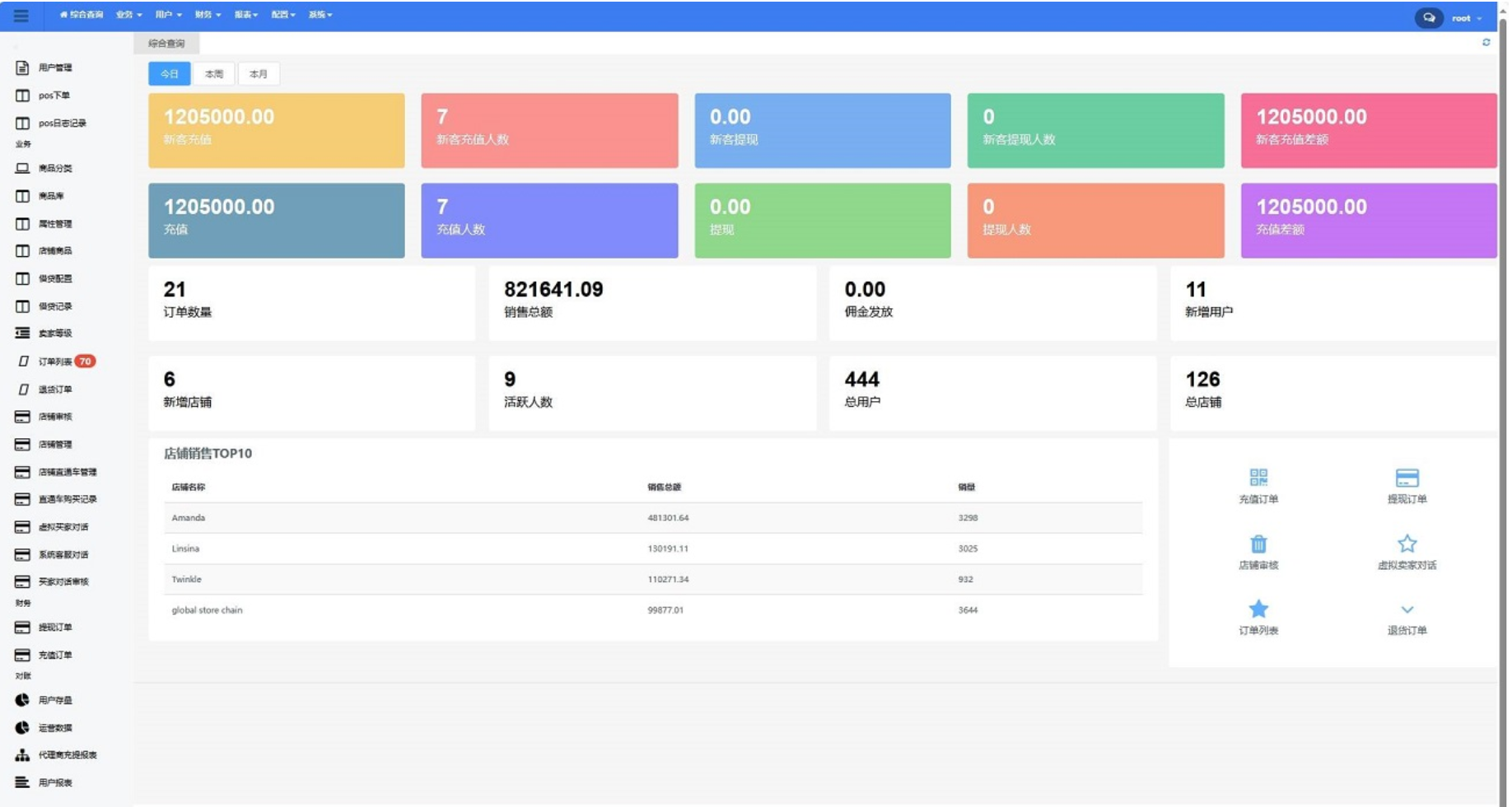The image size is (1512, 807).
Task: Click the 店铺审核 trash can shortcut icon
Action: coord(1258,544)
